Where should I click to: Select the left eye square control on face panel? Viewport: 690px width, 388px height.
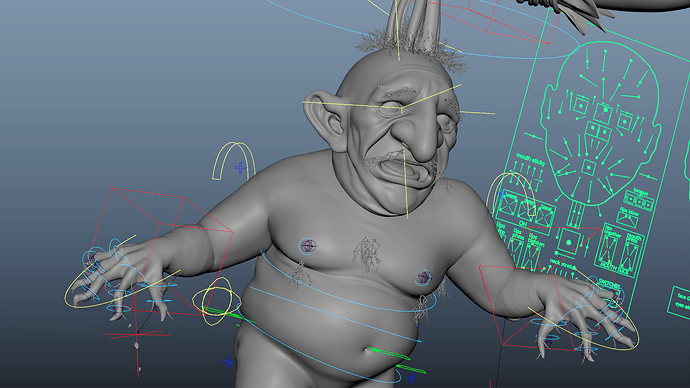tap(580, 106)
